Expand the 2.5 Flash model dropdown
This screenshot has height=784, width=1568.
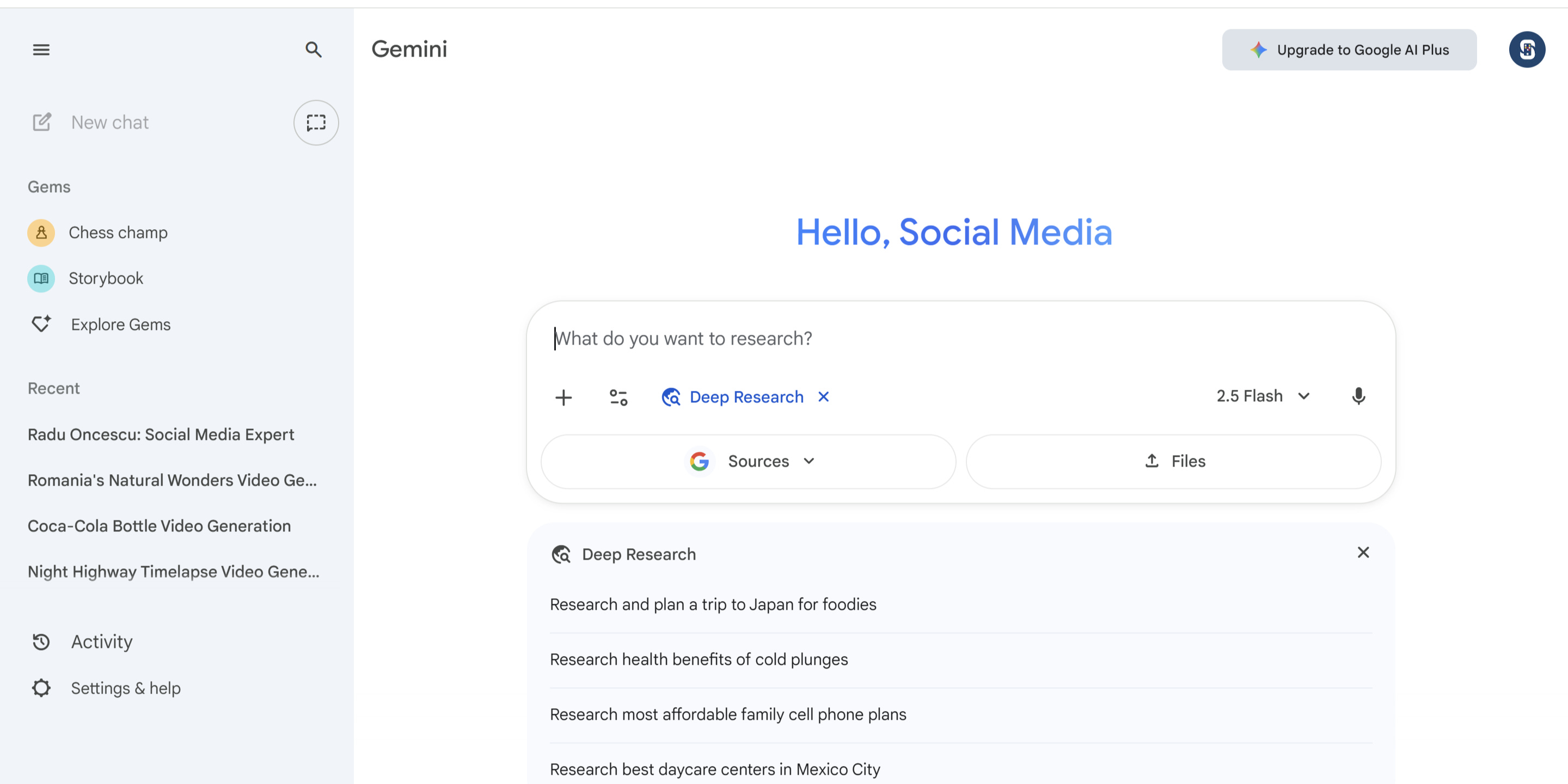coord(1263,396)
